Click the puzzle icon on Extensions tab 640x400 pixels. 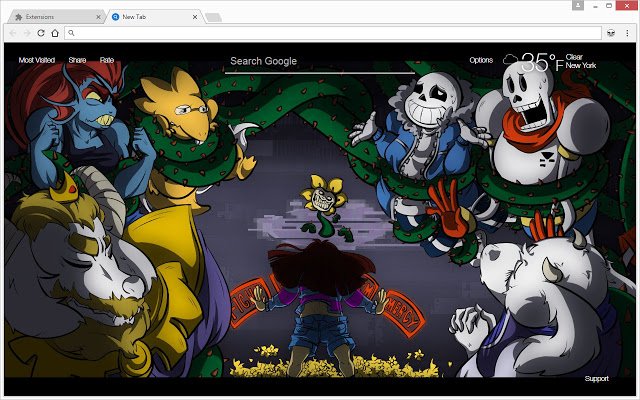[x=18, y=17]
